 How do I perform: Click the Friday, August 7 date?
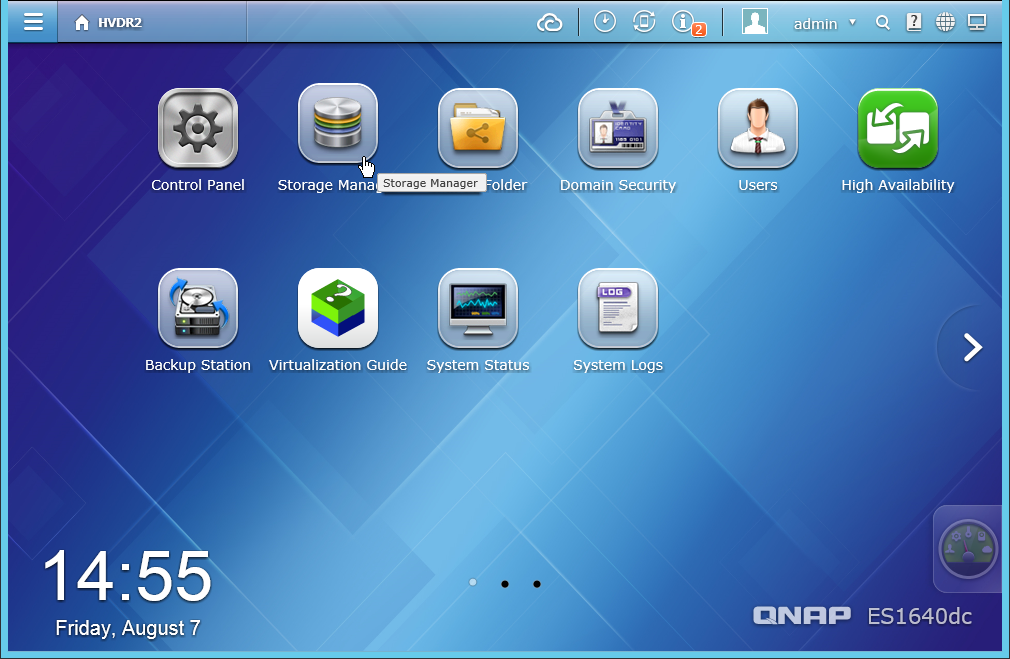click(x=128, y=627)
